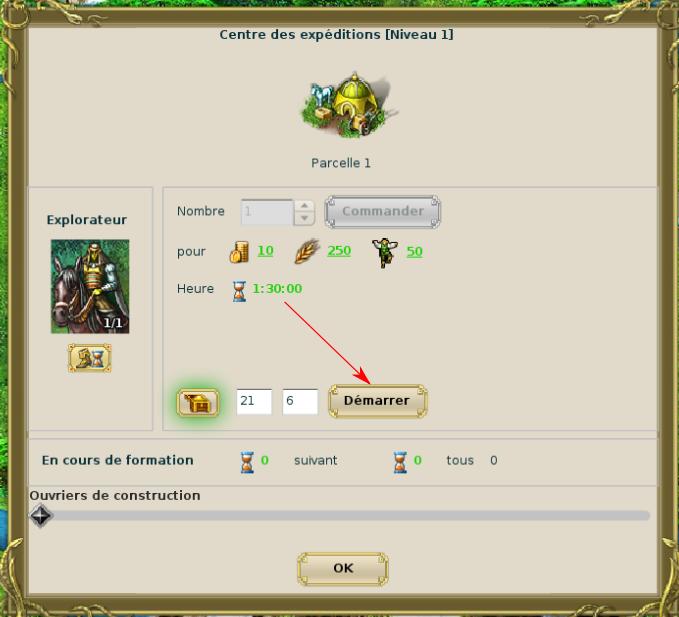Click the boots and hourglass icon under Explorateur
Screen dimensions: 679x617
point(90,358)
